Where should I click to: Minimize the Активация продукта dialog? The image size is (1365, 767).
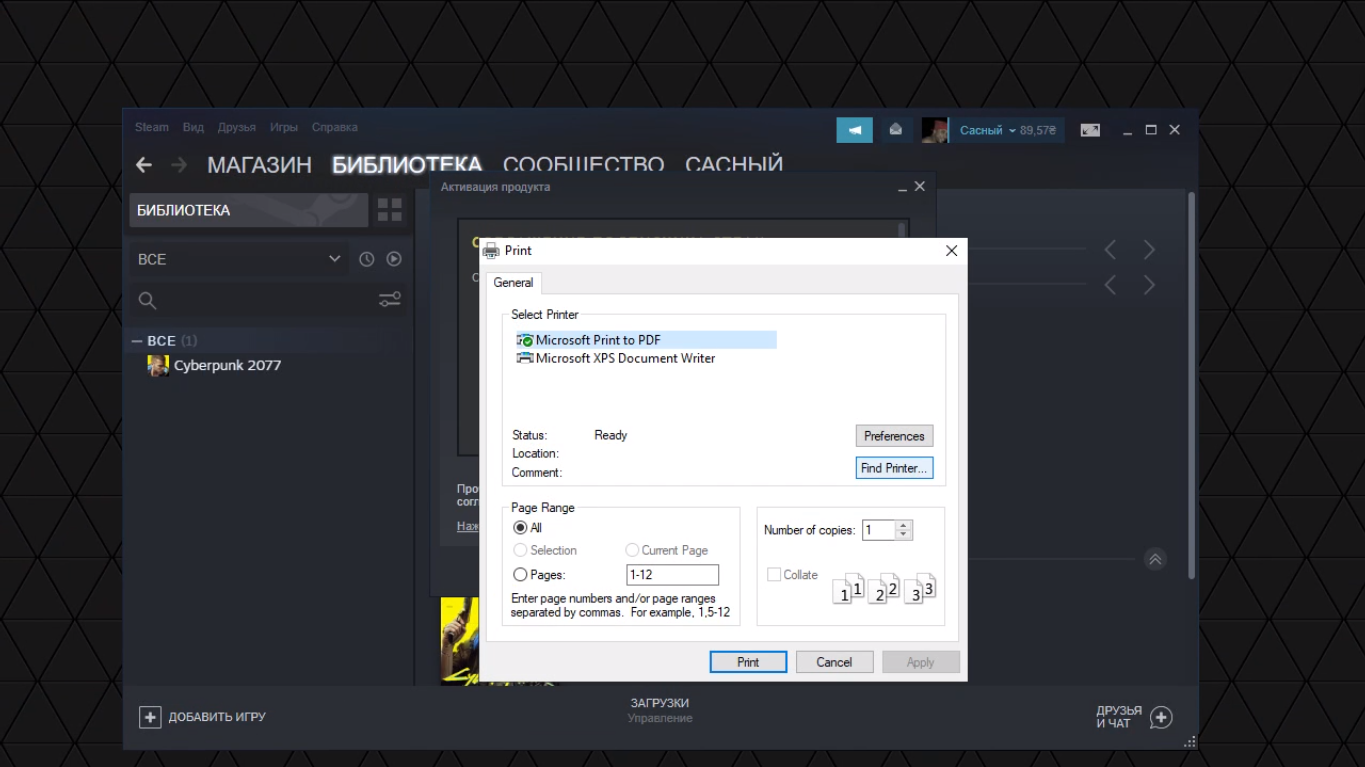pyautogui.click(x=903, y=187)
